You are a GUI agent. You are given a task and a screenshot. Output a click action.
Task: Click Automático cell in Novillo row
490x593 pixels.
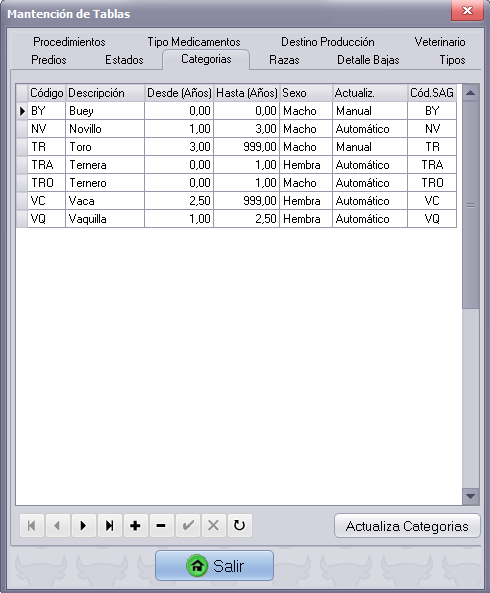(x=370, y=129)
